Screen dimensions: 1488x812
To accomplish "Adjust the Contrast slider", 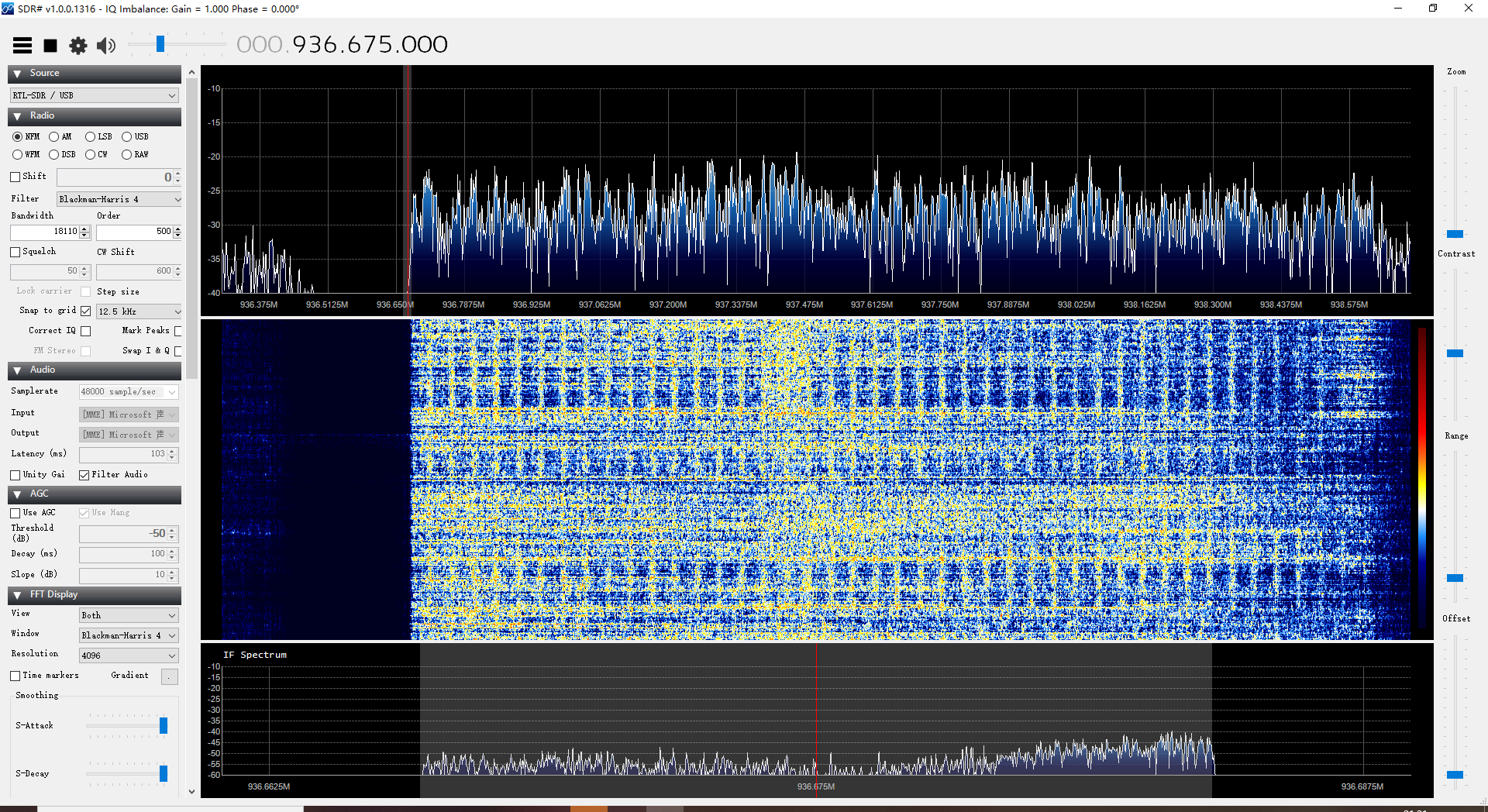I will point(1455,353).
